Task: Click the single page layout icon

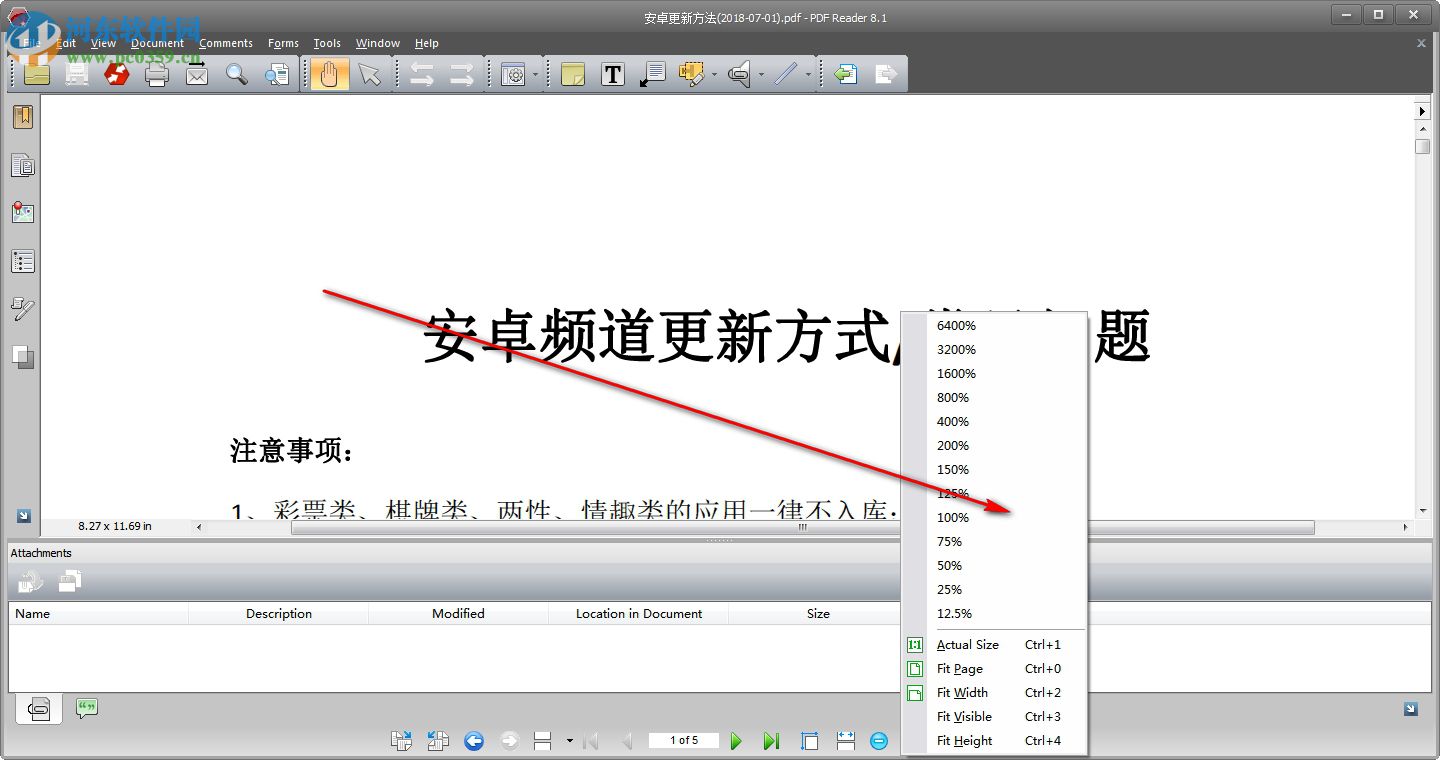Action: pyautogui.click(x=543, y=741)
